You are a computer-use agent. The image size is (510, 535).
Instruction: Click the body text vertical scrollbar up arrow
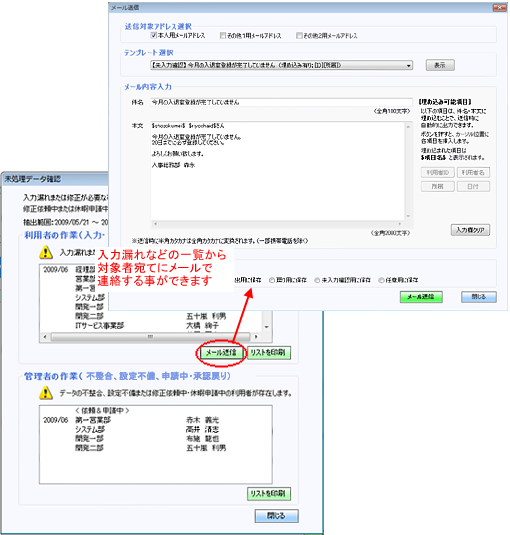[408, 126]
